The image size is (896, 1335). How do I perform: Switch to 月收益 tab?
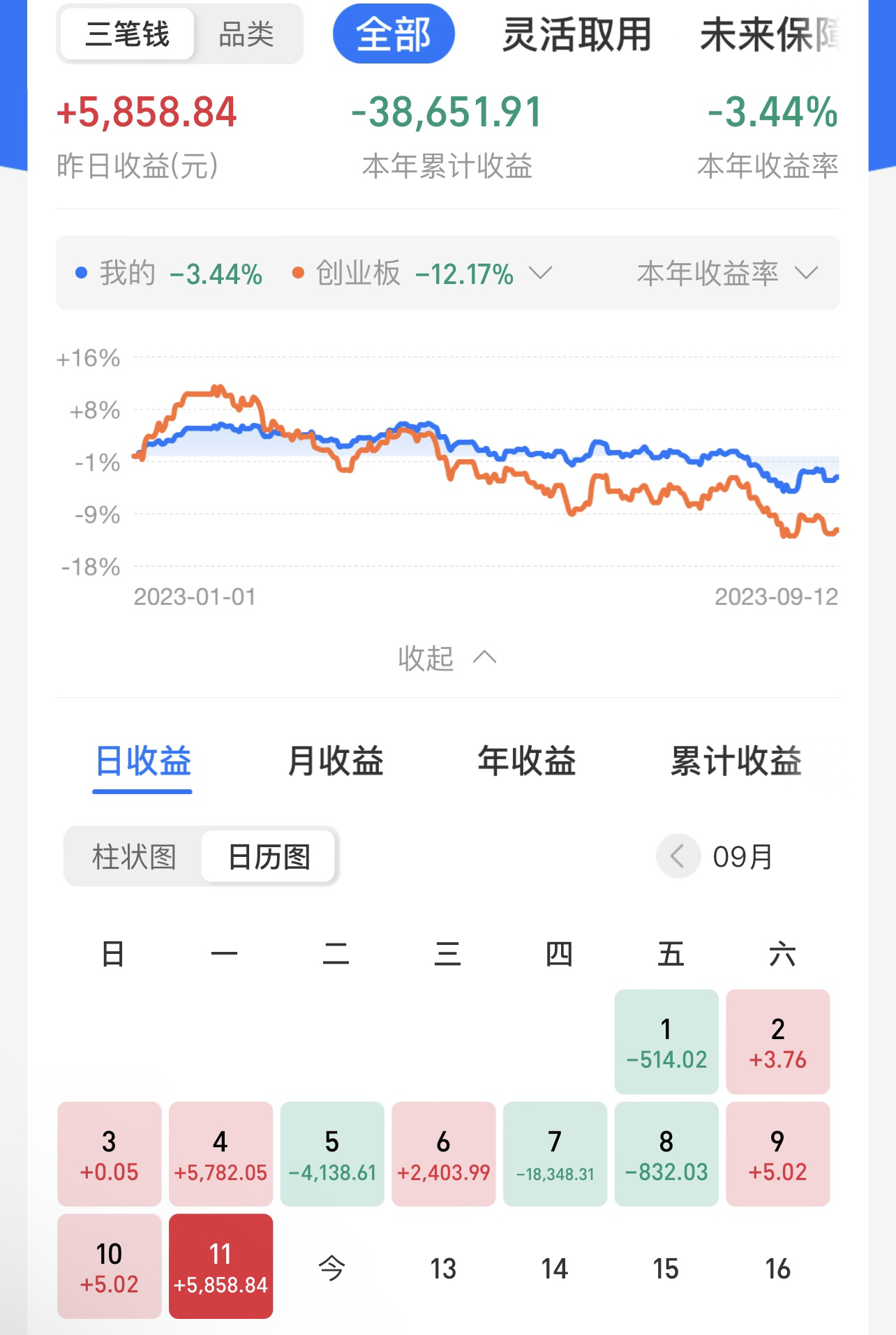click(x=336, y=761)
